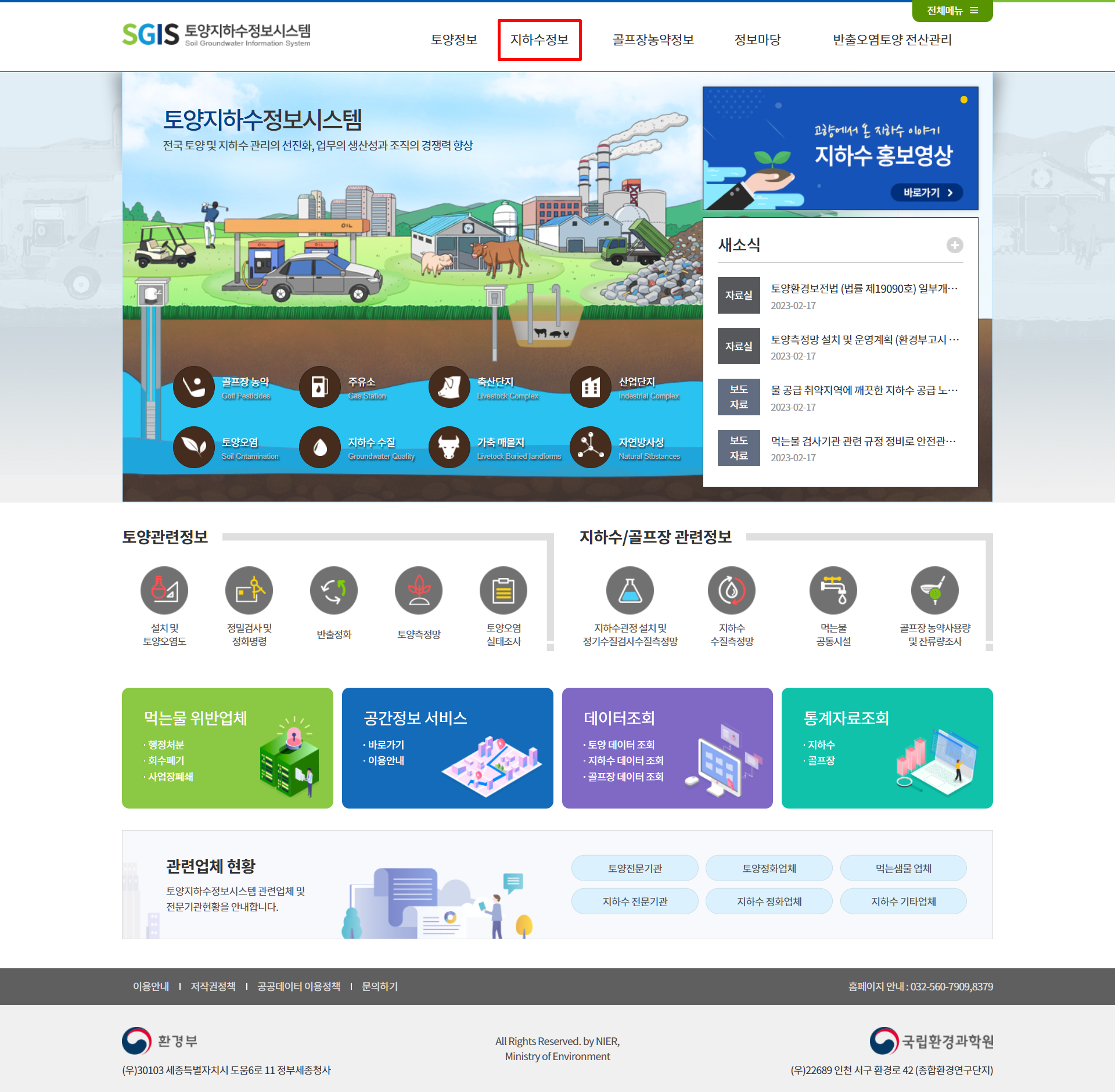This screenshot has width=1115, height=1092.
Task: Open 지하수 데이터 조회 link
Action: pyautogui.click(x=625, y=760)
